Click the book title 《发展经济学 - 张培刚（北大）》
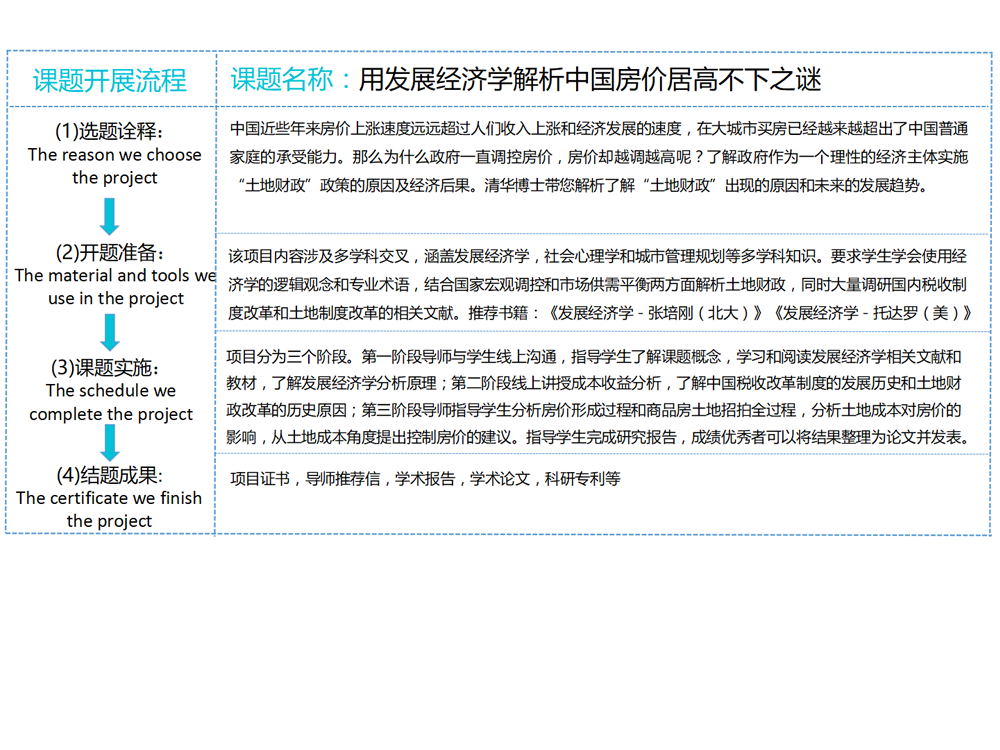Viewport: 1000px width, 750px height. pos(658,313)
